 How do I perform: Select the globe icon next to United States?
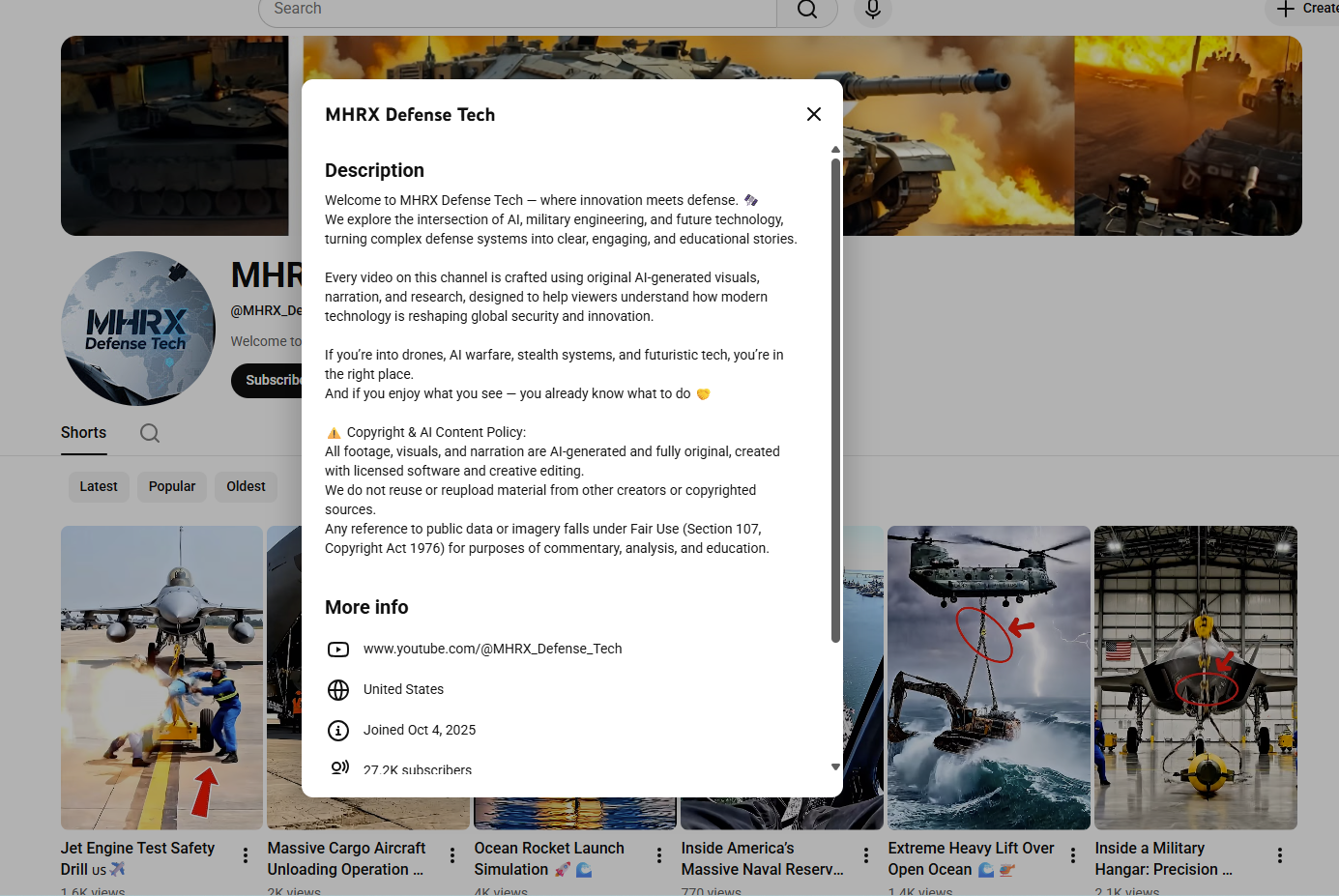coord(337,689)
